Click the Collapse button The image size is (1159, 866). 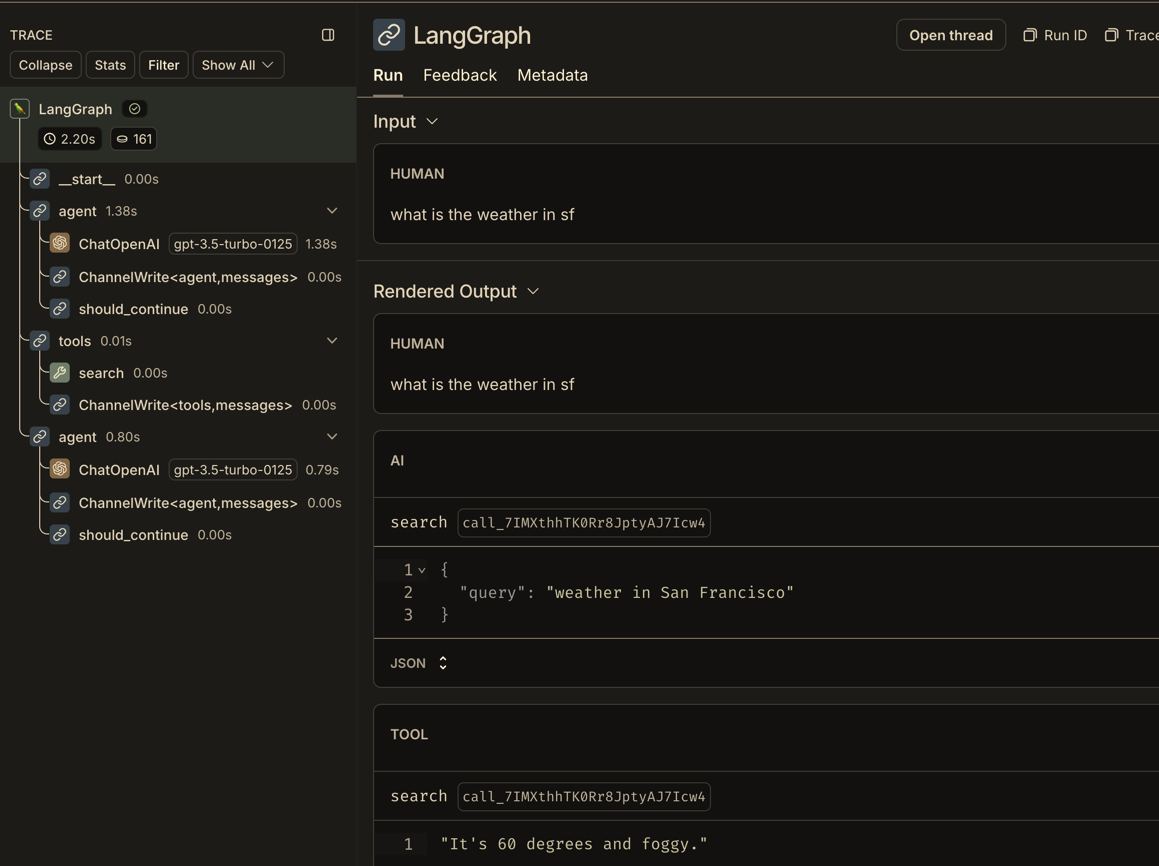click(x=45, y=65)
